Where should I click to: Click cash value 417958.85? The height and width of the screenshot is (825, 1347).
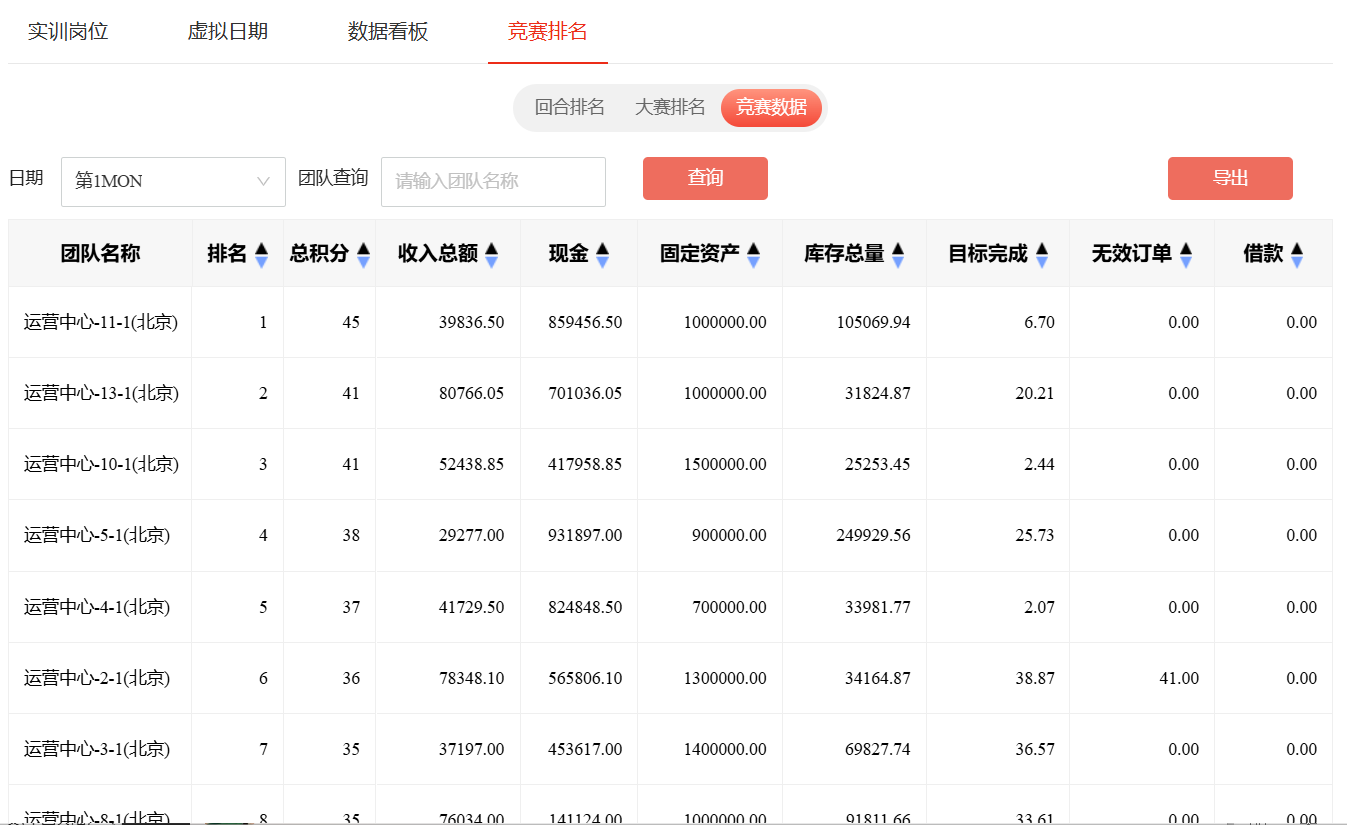point(585,464)
